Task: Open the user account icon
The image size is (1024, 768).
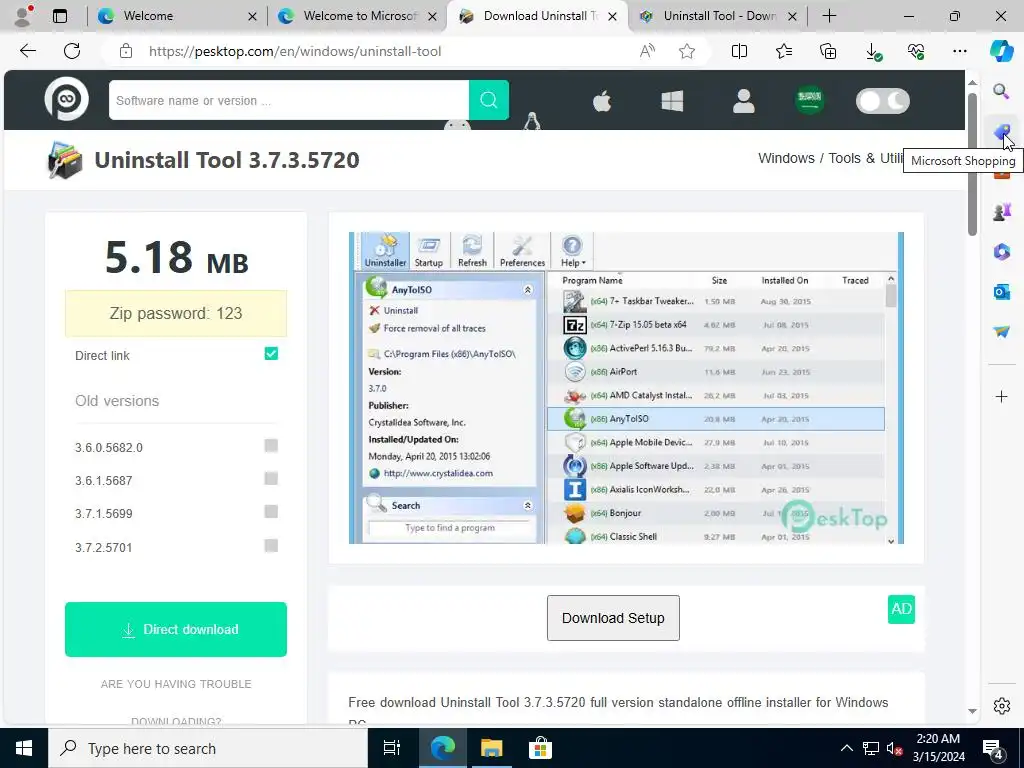Action: pos(743,101)
